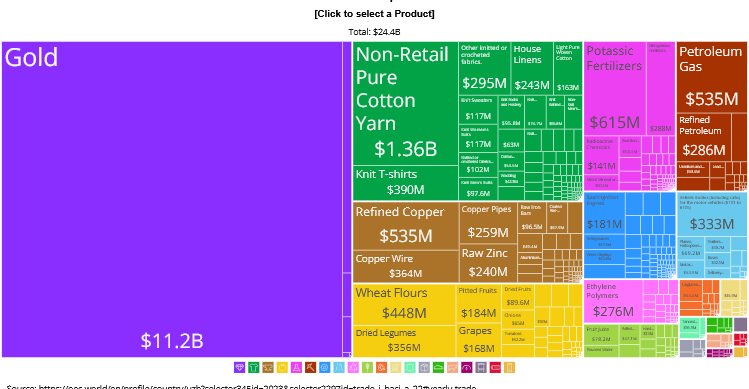
Task: Click the Onions cell
Action: pyautogui.click(x=518, y=319)
